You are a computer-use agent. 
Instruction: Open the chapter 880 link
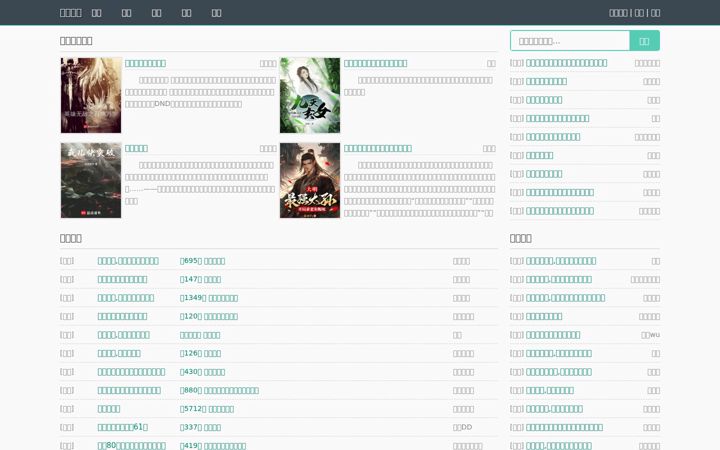[x=219, y=390]
